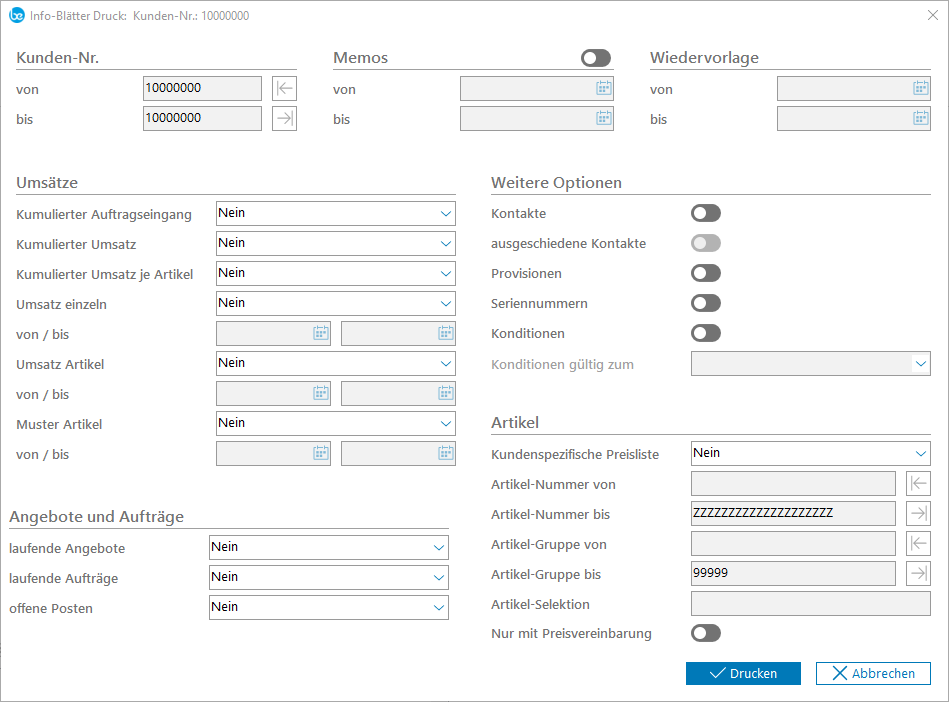Click first-record arrow beside Artikel-Nummer von
The height and width of the screenshot is (702, 949).
pyautogui.click(x=918, y=484)
